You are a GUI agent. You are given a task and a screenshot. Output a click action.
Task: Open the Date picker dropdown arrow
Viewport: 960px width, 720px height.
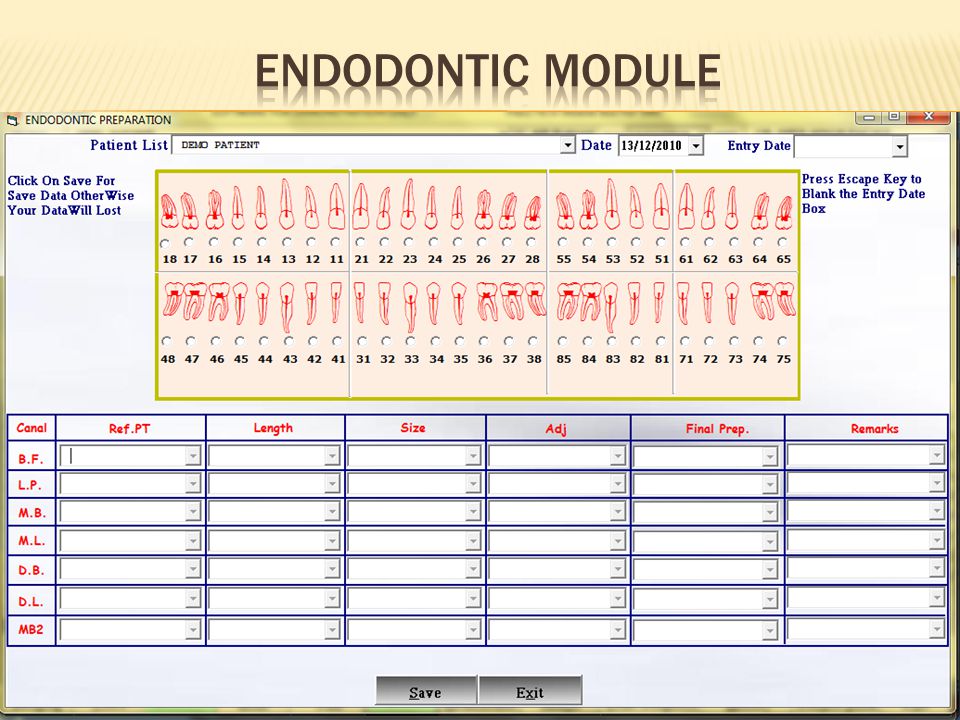(696, 146)
